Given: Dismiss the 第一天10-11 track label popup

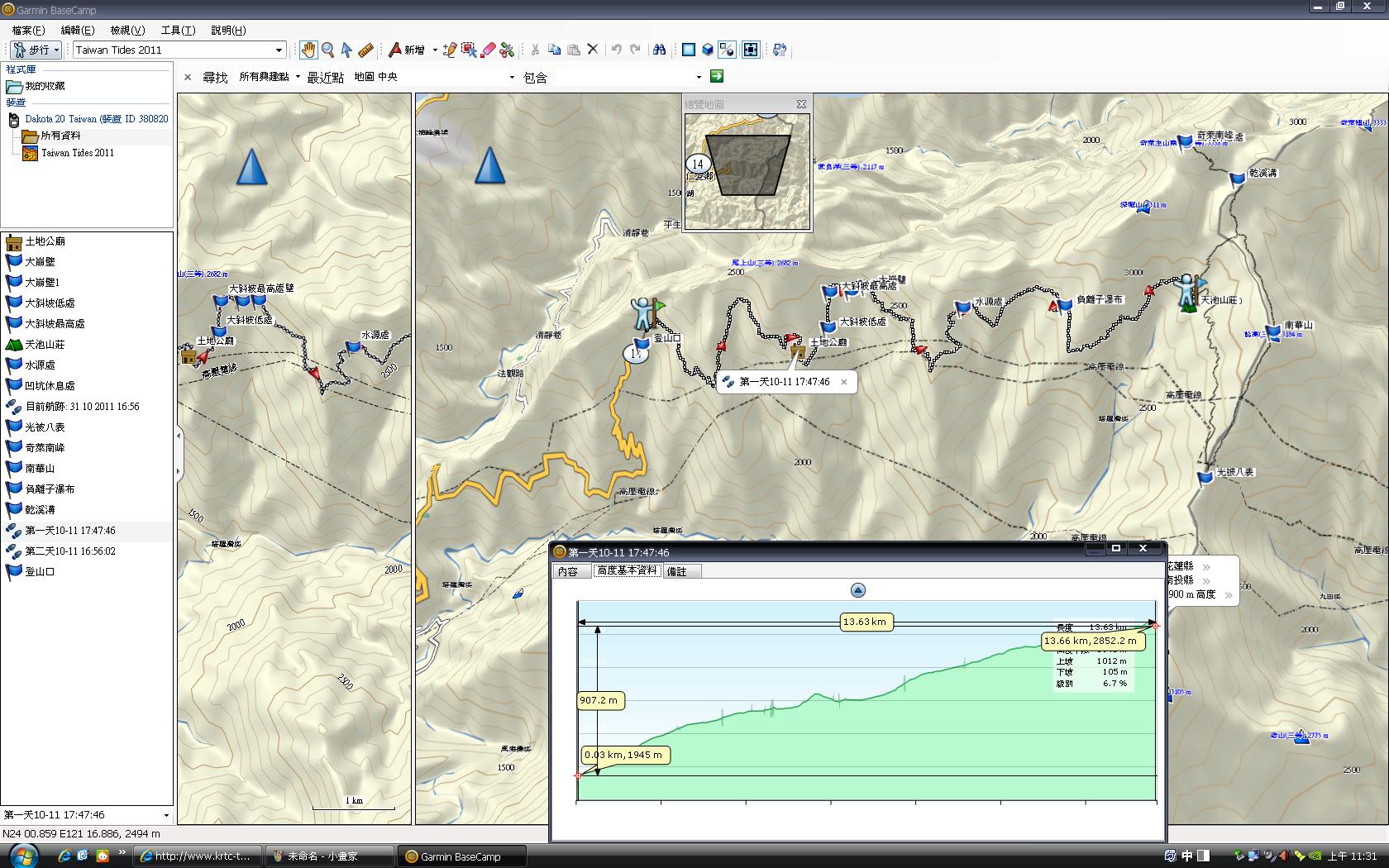Looking at the screenshot, I should (843, 382).
